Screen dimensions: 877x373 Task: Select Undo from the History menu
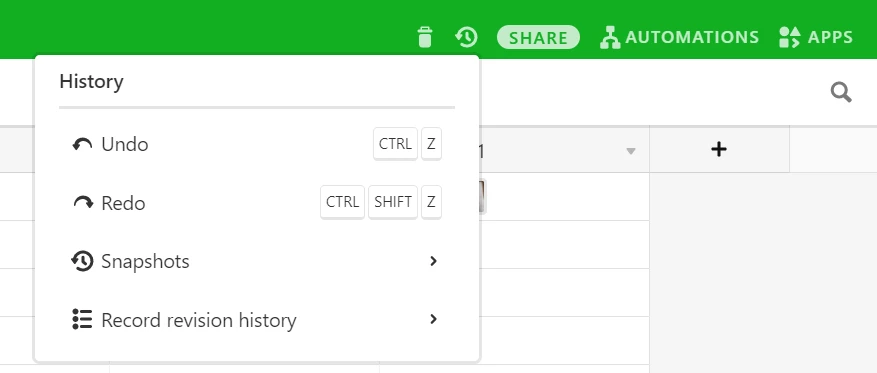(x=257, y=144)
